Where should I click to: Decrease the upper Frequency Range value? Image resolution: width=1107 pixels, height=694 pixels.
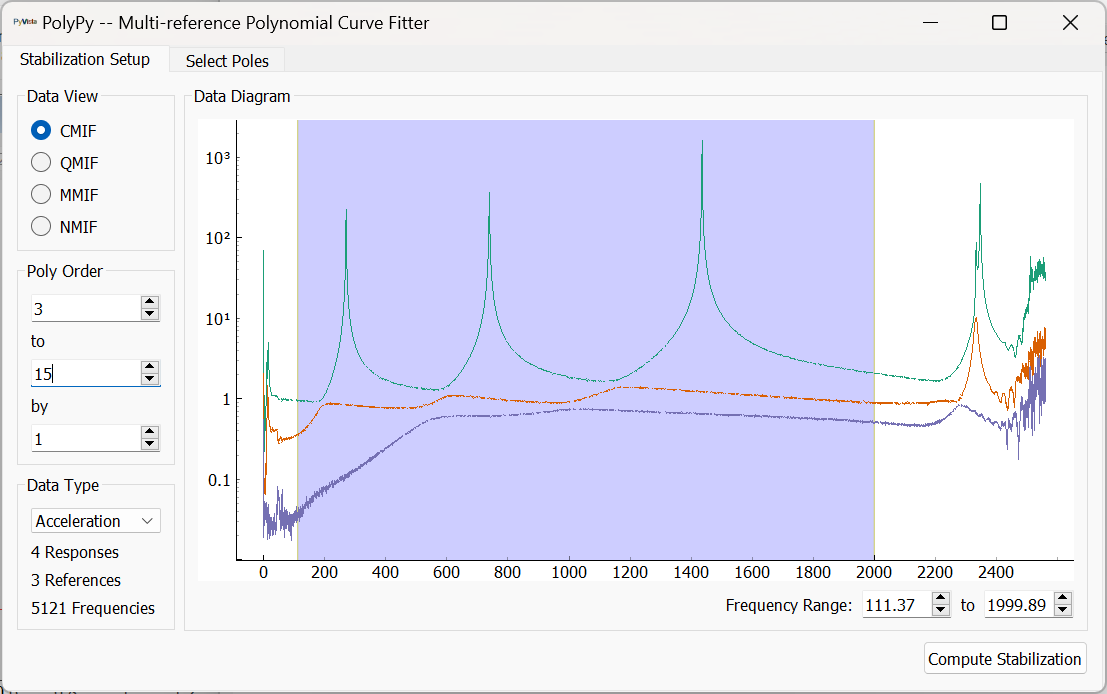1060,609
